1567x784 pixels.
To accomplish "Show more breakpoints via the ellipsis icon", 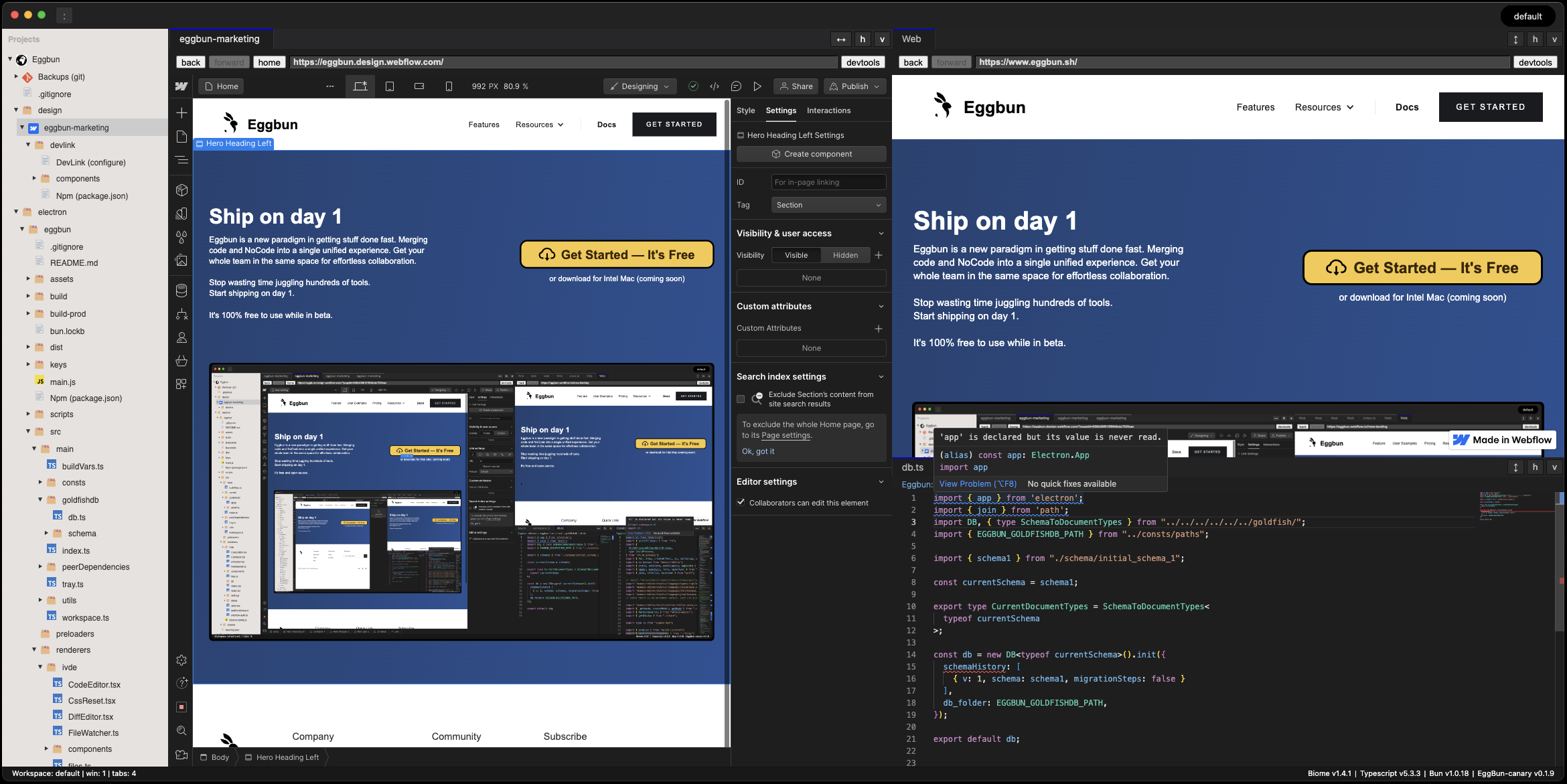I will (330, 86).
